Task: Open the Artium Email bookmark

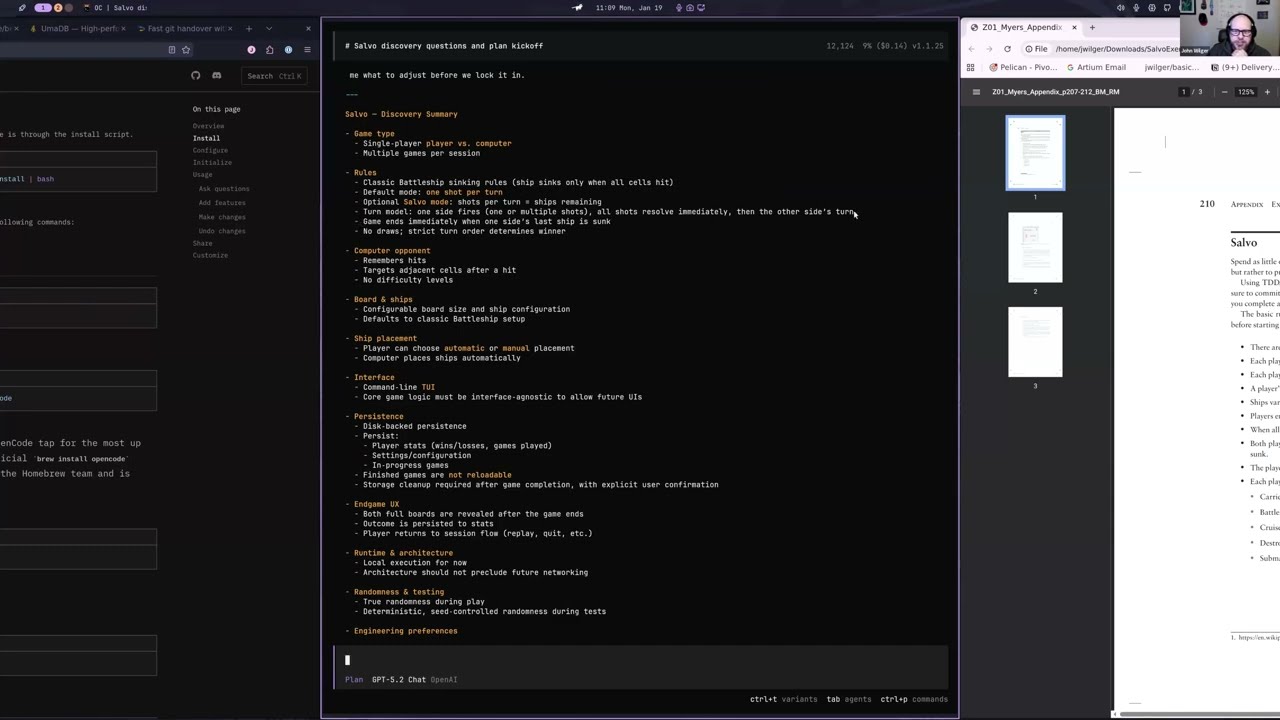Action: [x=1095, y=67]
